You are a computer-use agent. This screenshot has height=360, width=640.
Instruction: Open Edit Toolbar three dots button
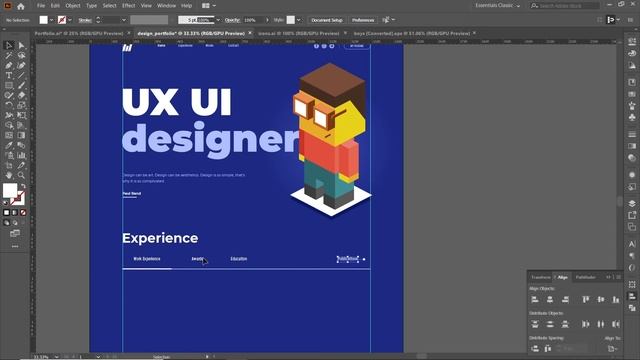[15, 247]
